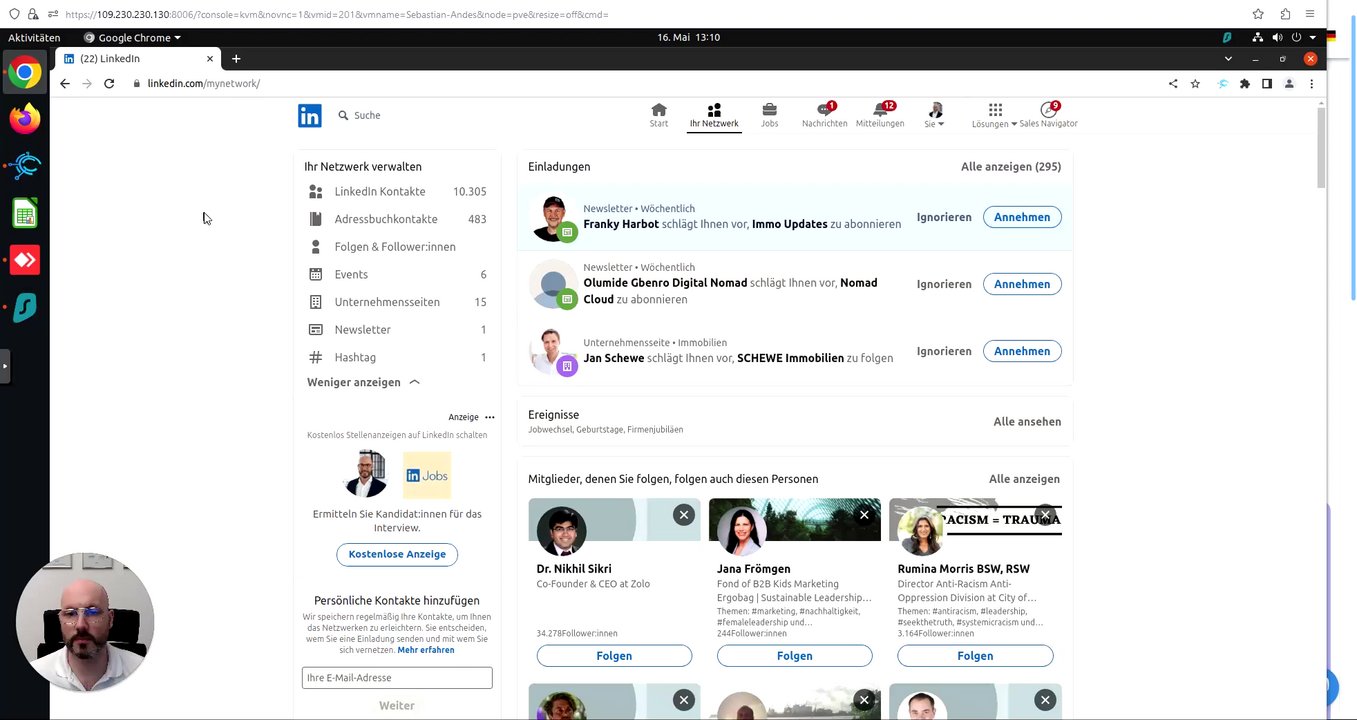Open Chrome's extensions puzzle icon
1357x720 pixels.
(1245, 84)
